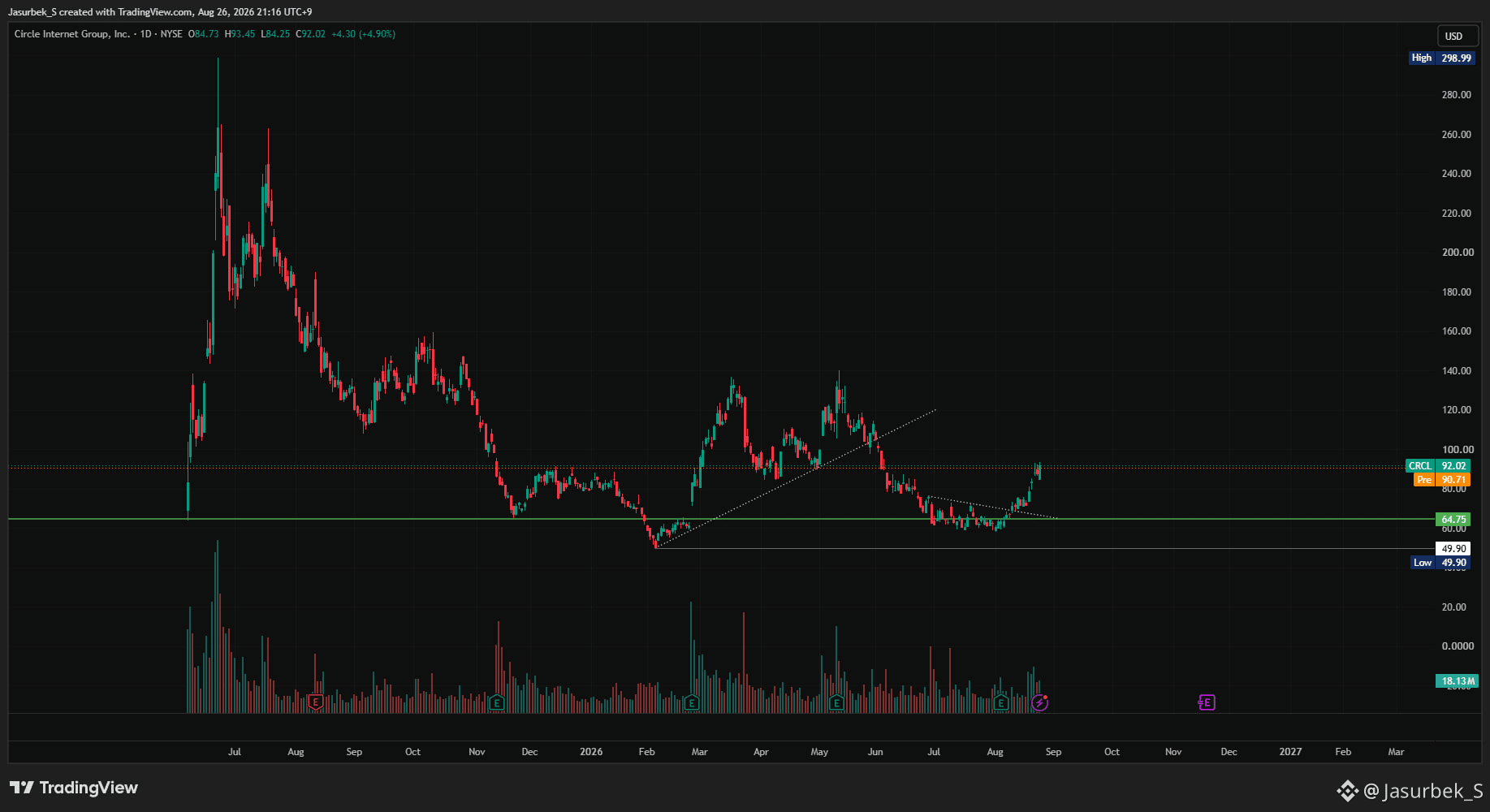Click the low value L84.25
The width and height of the screenshot is (1490, 812).
pyautogui.click(x=275, y=34)
